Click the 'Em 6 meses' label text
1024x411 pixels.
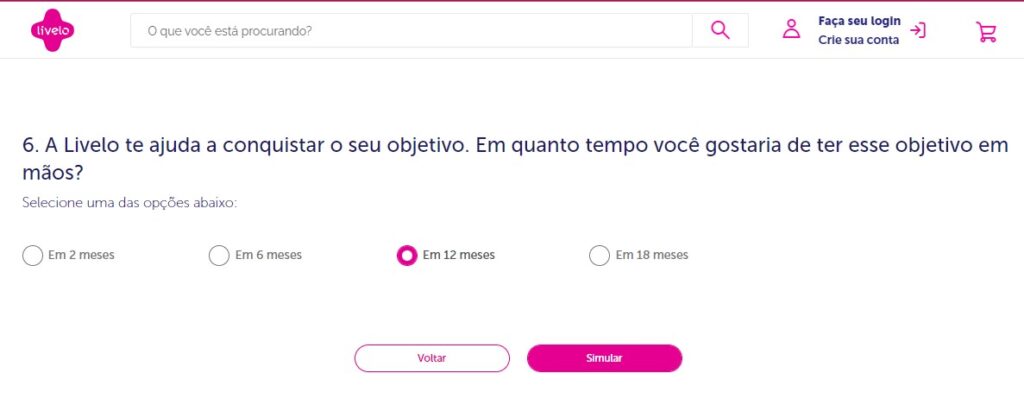[268, 255]
